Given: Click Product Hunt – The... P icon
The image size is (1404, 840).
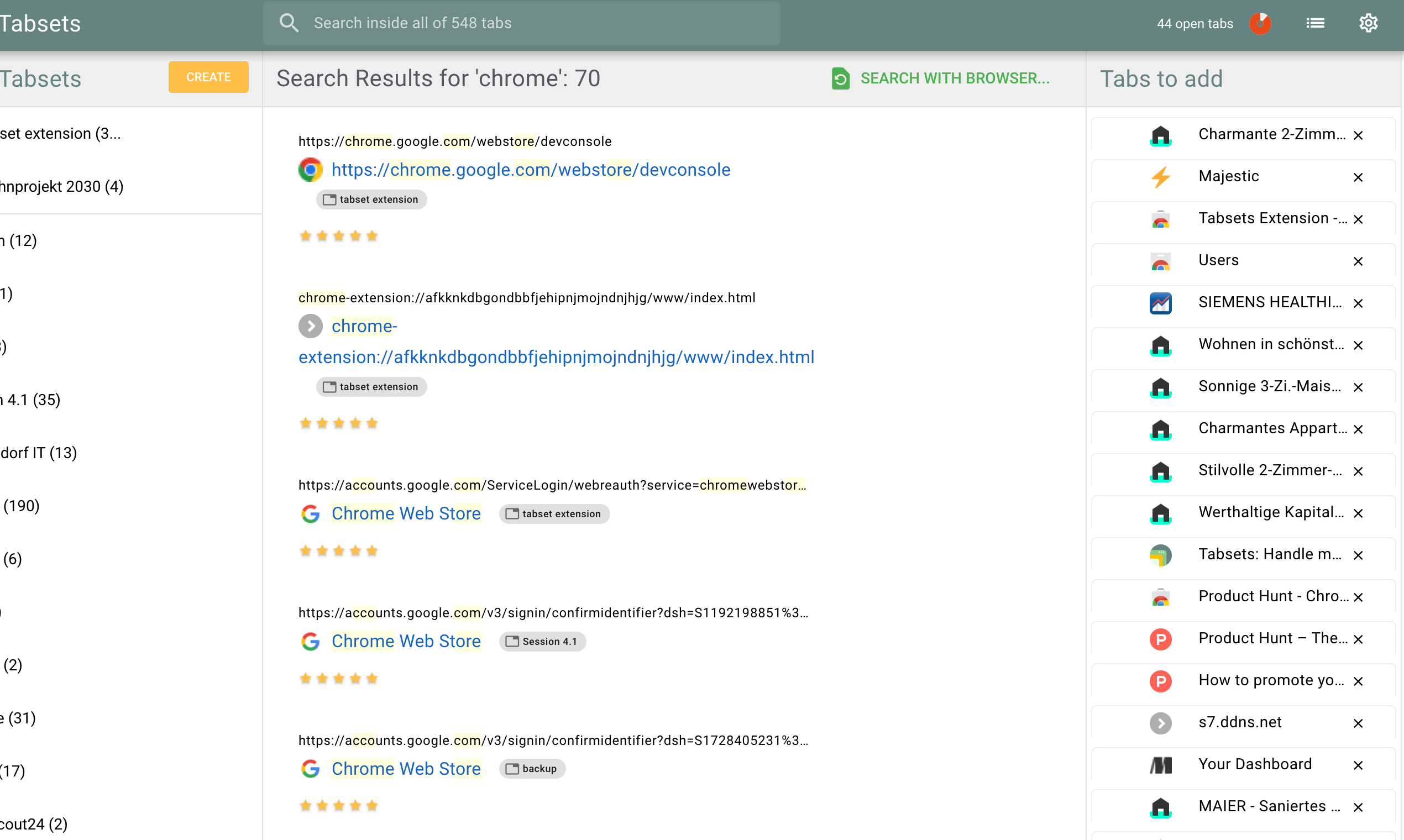Looking at the screenshot, I should [1161, 639].
